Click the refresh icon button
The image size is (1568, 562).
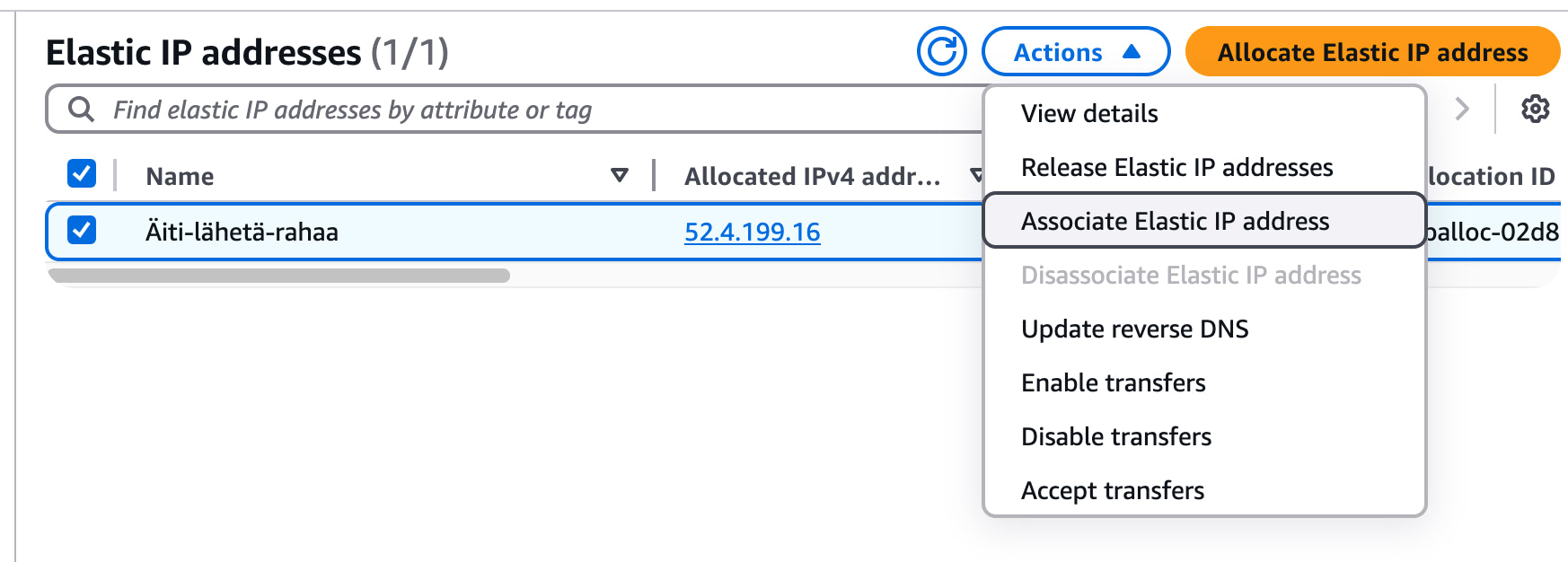[x=941, y=52]
